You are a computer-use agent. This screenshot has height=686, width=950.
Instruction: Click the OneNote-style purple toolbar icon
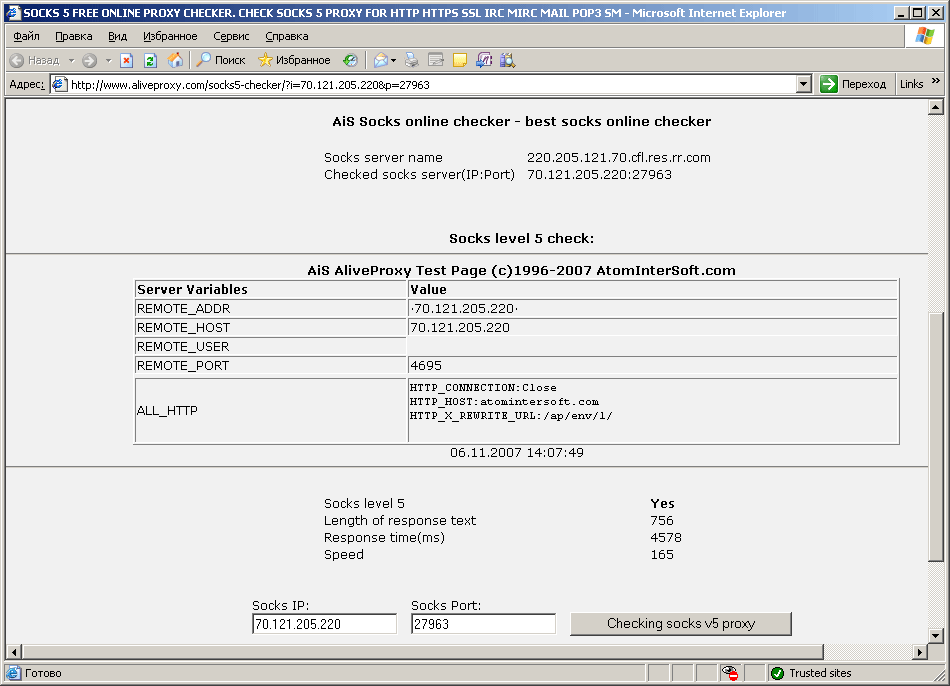pyautogui.click(x=484, y=60)
